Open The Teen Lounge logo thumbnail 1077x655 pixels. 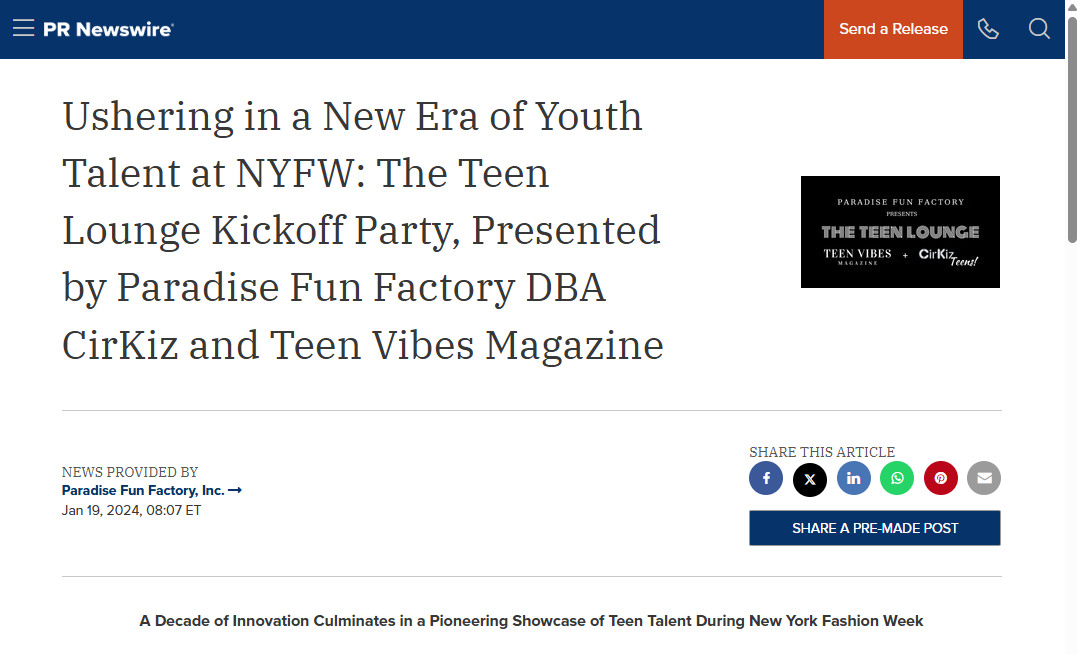tap(900, 232)
